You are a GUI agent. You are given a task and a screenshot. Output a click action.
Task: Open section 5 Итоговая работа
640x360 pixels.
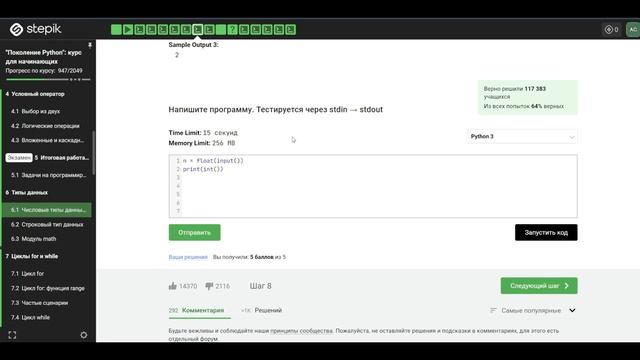62,158
